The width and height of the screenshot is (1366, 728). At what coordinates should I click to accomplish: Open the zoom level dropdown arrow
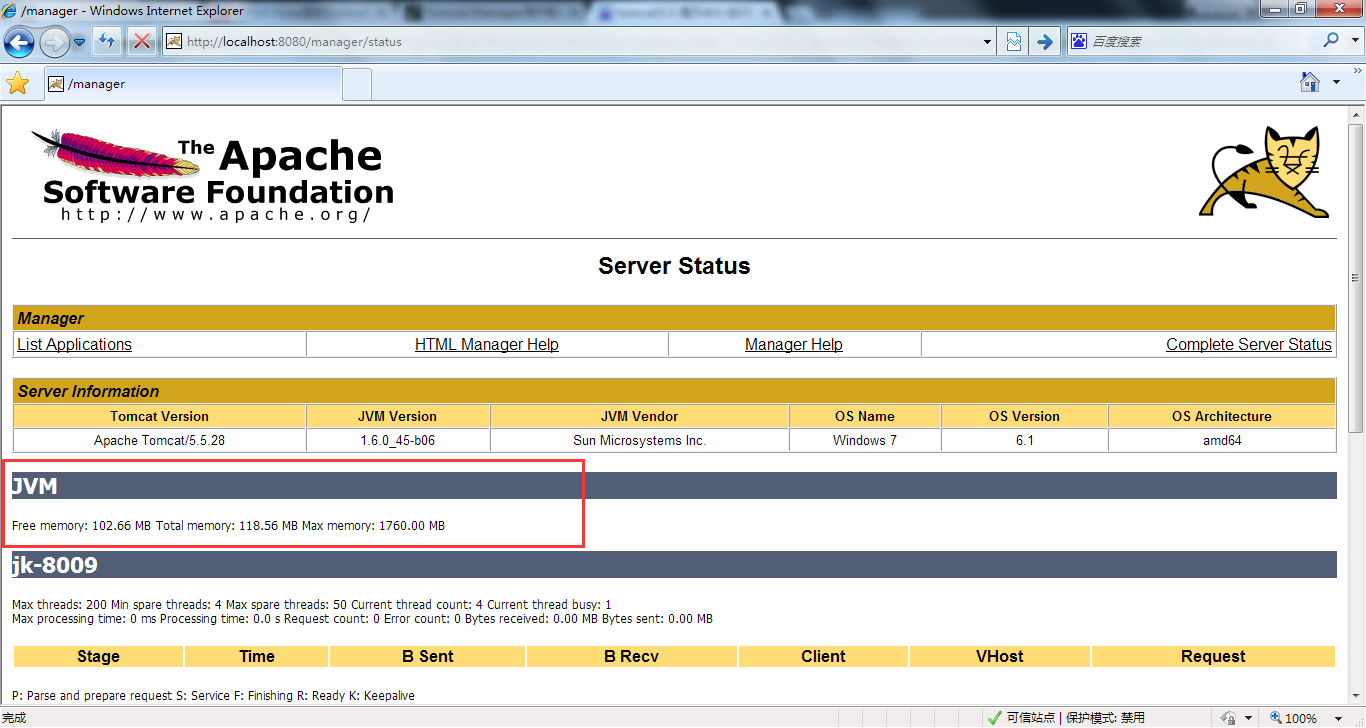click(1340, 718)
